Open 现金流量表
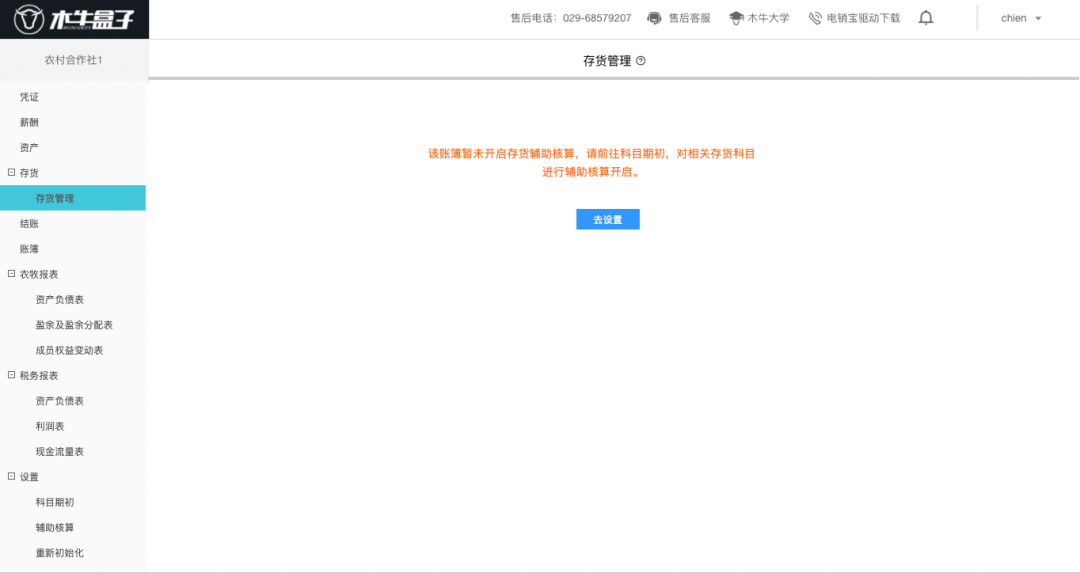Image resolution: width=1080 pixels, height=573 pixels. click(59, 452)
